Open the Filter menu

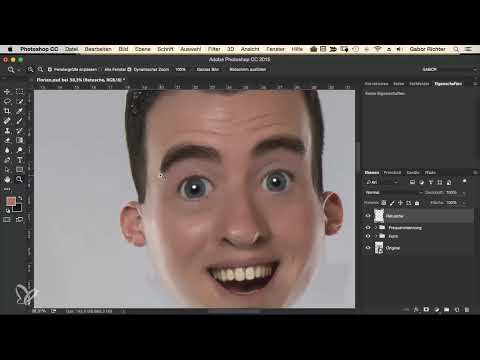[x=214, y=49]
